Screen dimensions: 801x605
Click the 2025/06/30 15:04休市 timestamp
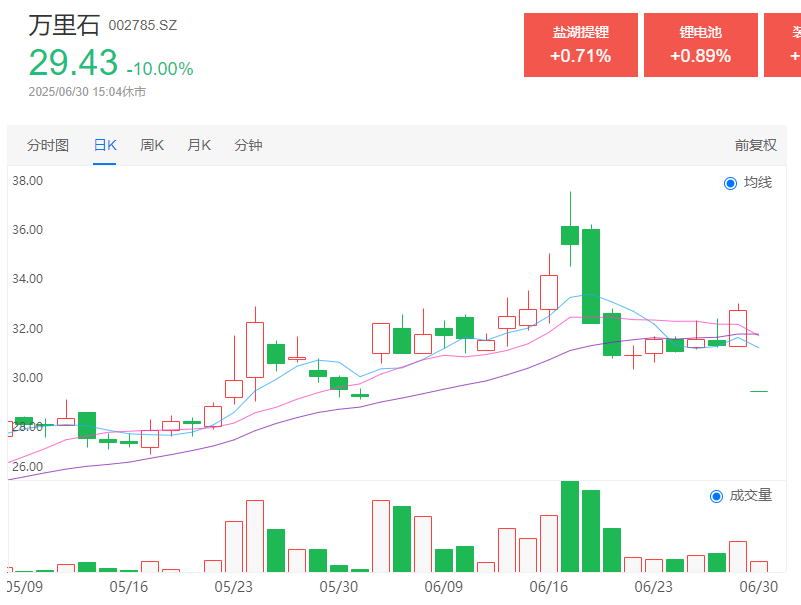point(87,92)
